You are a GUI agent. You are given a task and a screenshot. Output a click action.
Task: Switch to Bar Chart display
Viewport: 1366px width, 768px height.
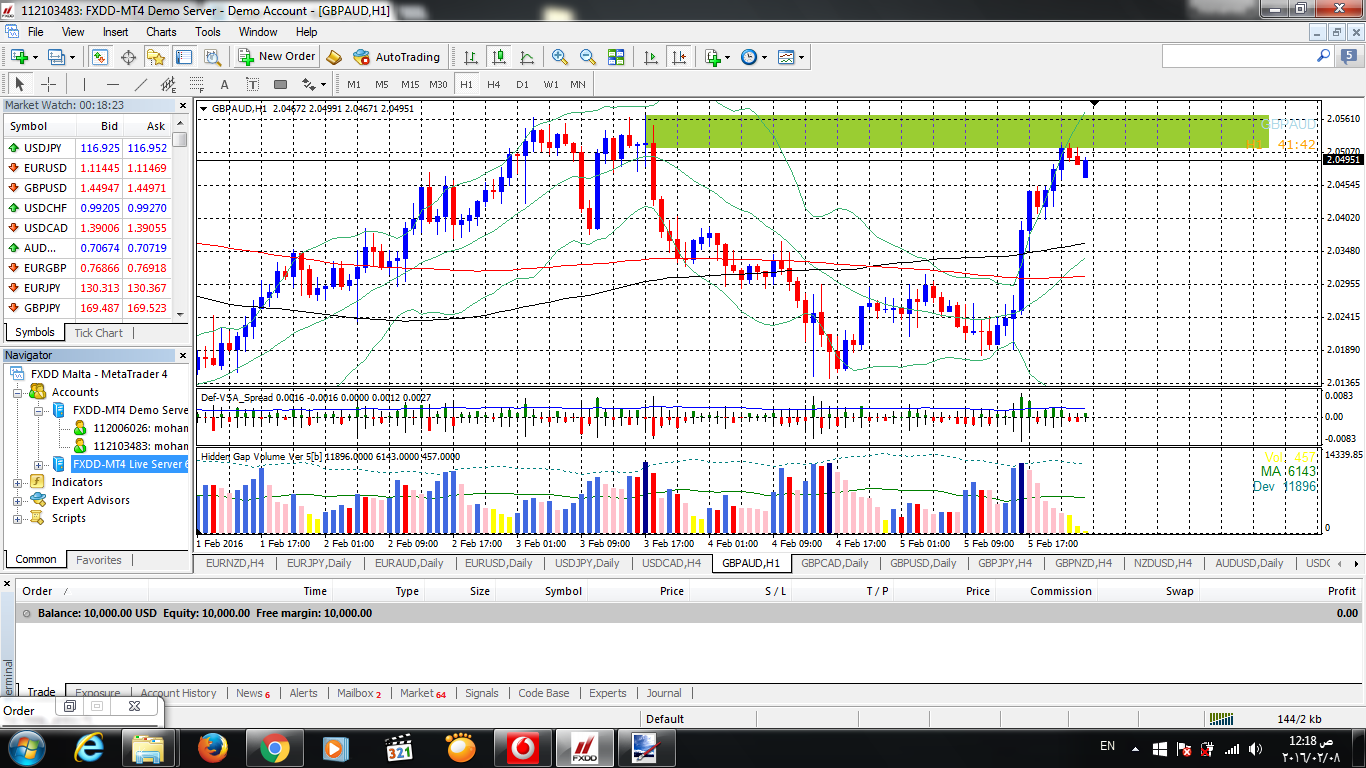point(470,57)
